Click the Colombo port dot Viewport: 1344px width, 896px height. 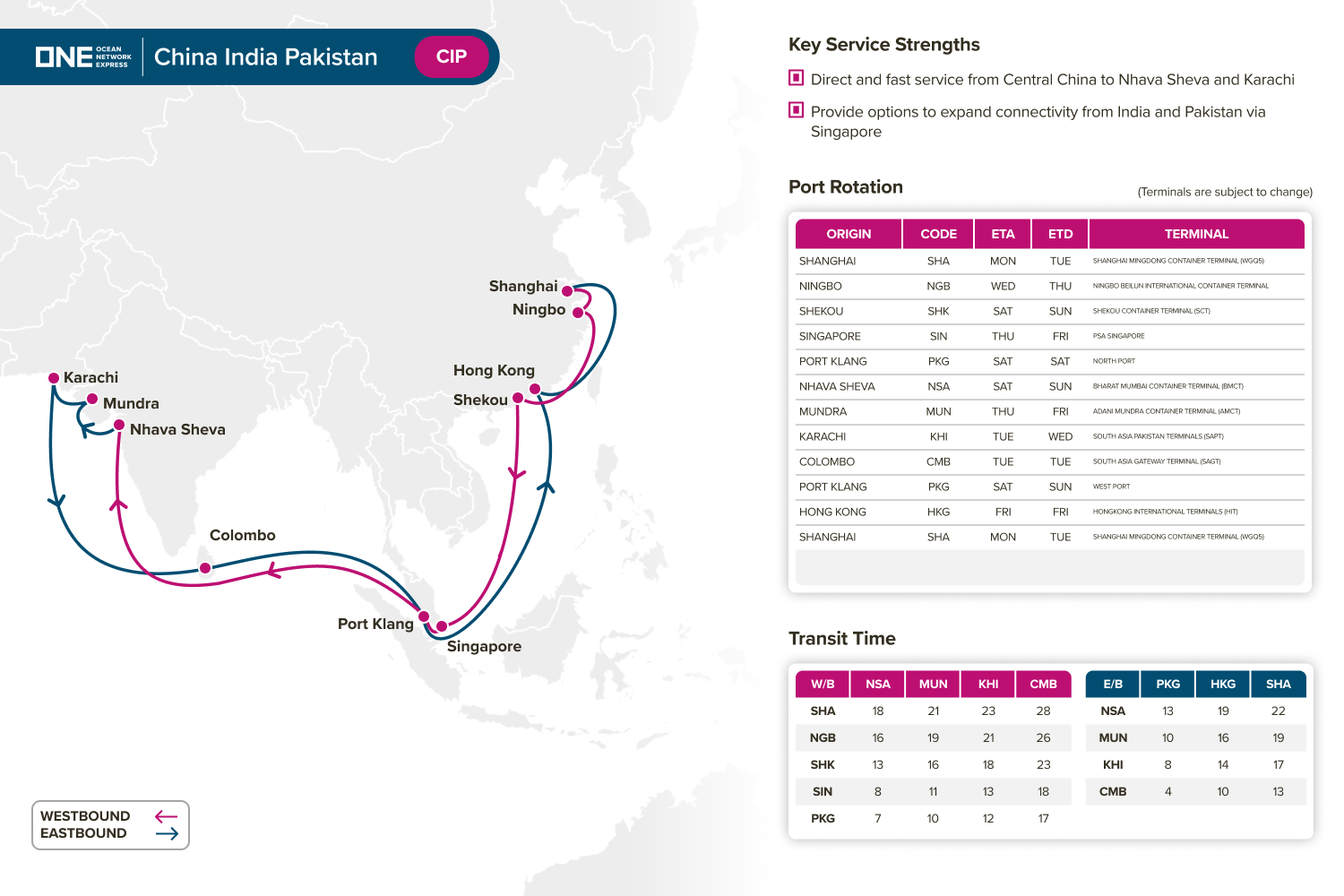point(205,568)
